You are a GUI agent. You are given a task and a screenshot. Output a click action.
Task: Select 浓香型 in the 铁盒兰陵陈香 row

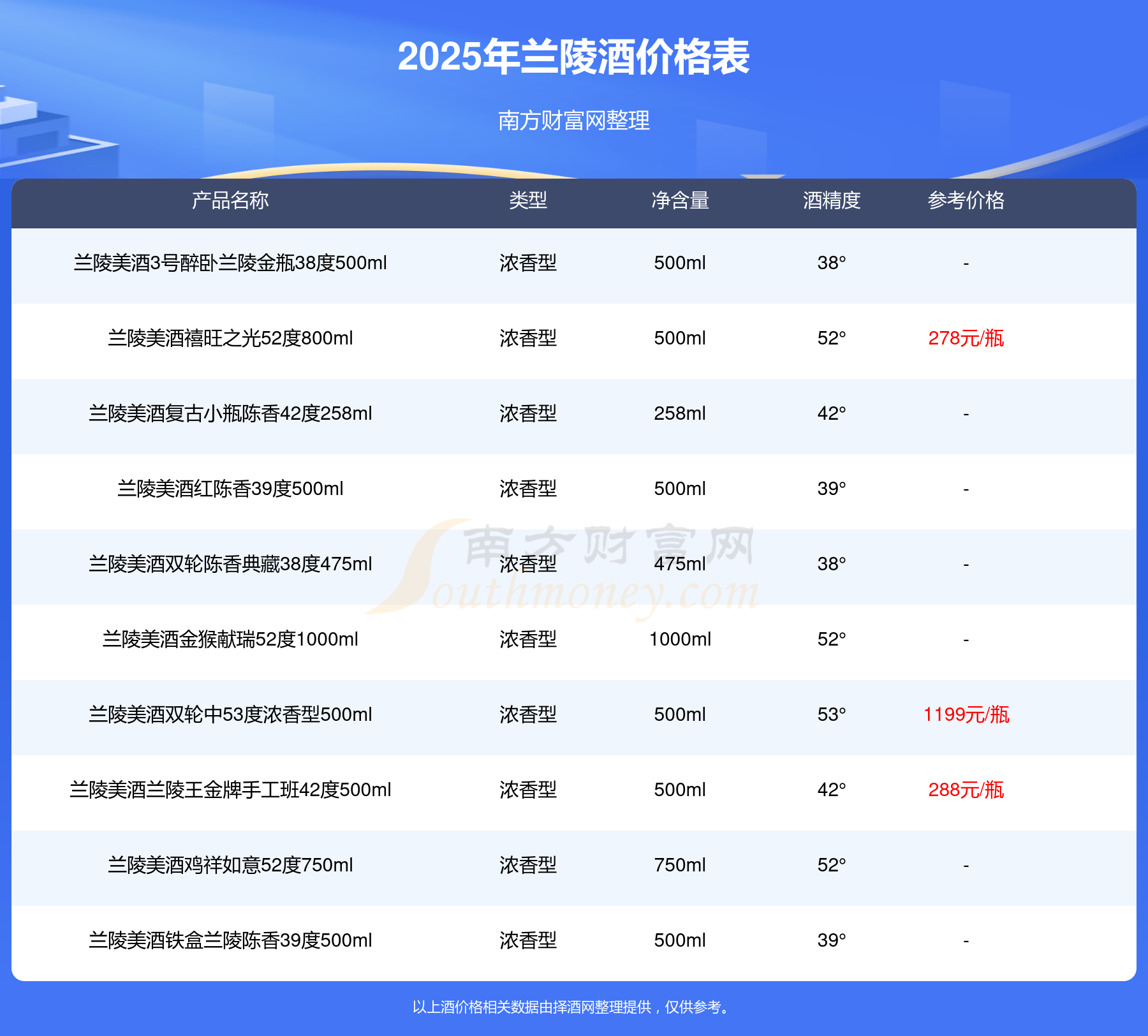point(528,940)
